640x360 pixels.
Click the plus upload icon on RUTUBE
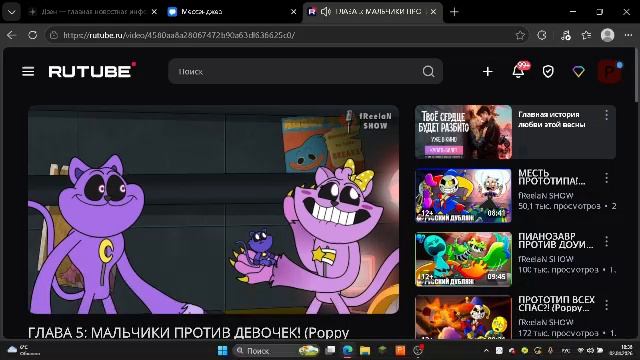point(487,72)
